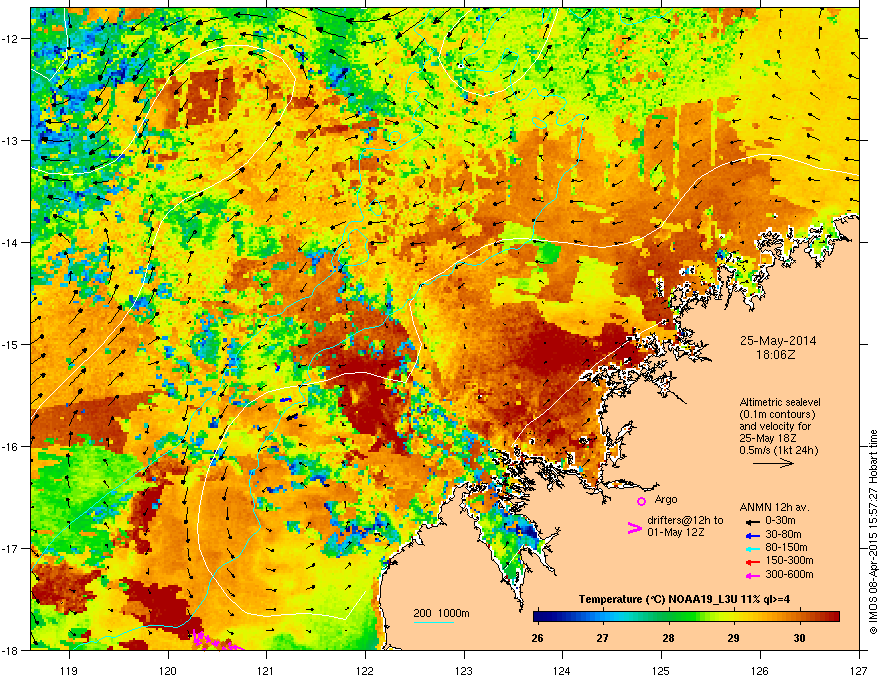880x680 pixels.
Task: Click the latitude axis label '-18'
Action: click(11, 650)
